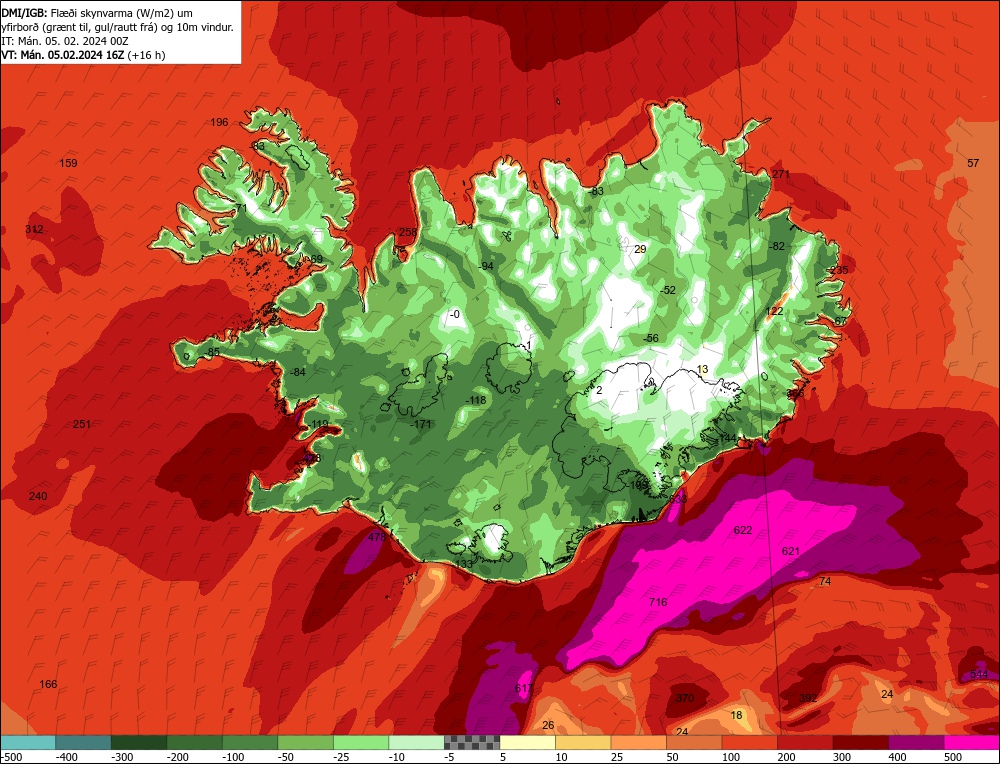Click the map value 69
Viewport: 1000px width, 764px height.
(x=317, y=260)
